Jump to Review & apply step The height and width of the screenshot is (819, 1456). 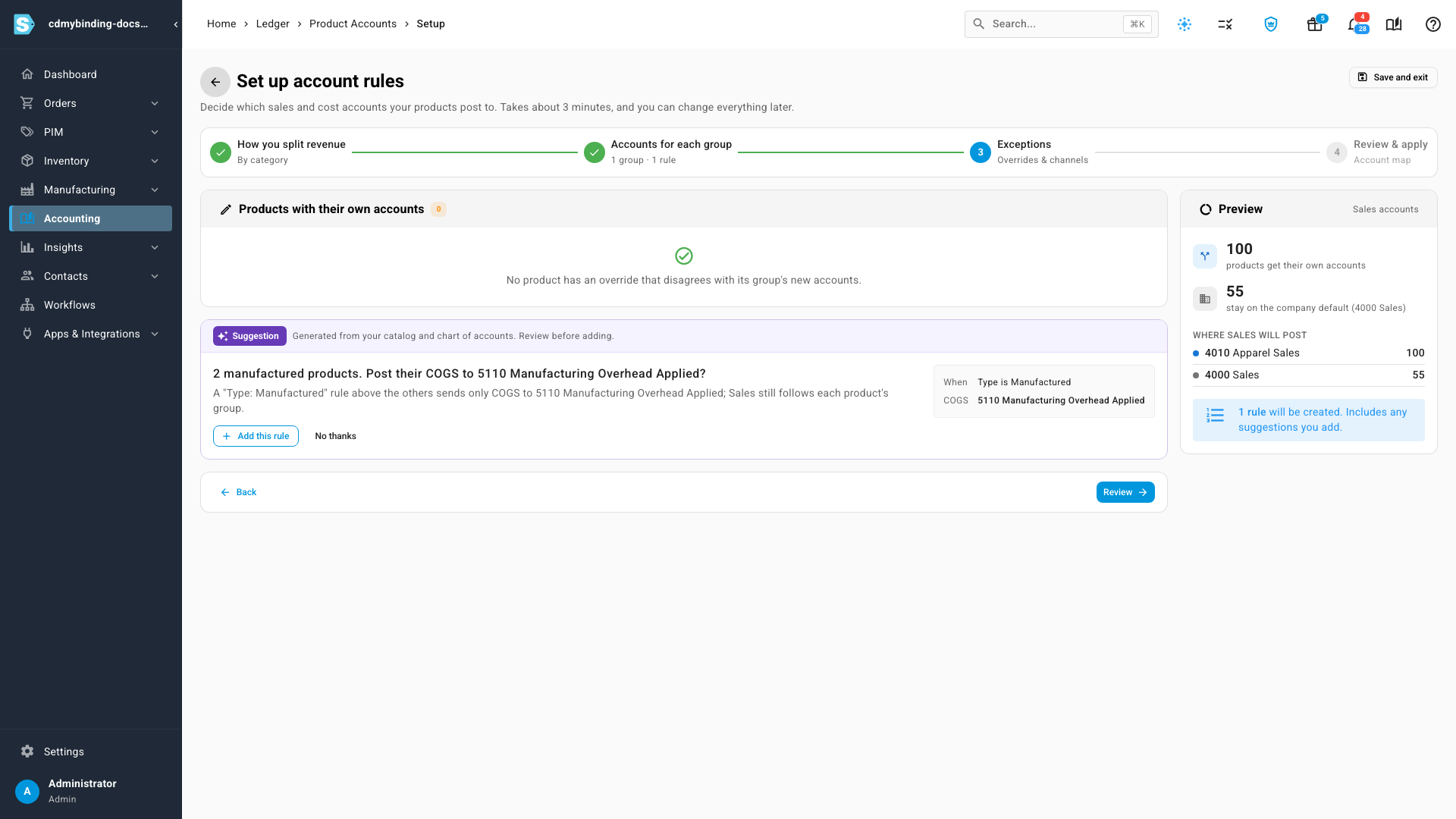tap(1377, 152)
